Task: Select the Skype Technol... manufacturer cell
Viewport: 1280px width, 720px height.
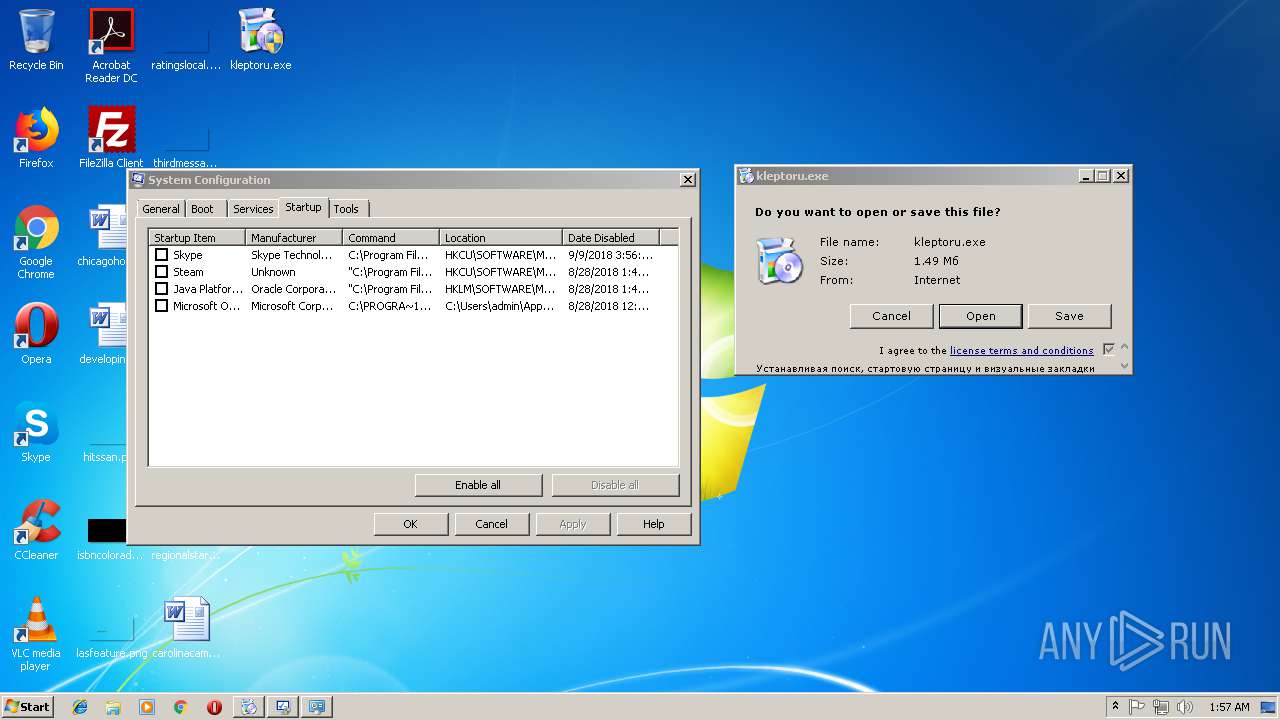Action: (292, 255)
